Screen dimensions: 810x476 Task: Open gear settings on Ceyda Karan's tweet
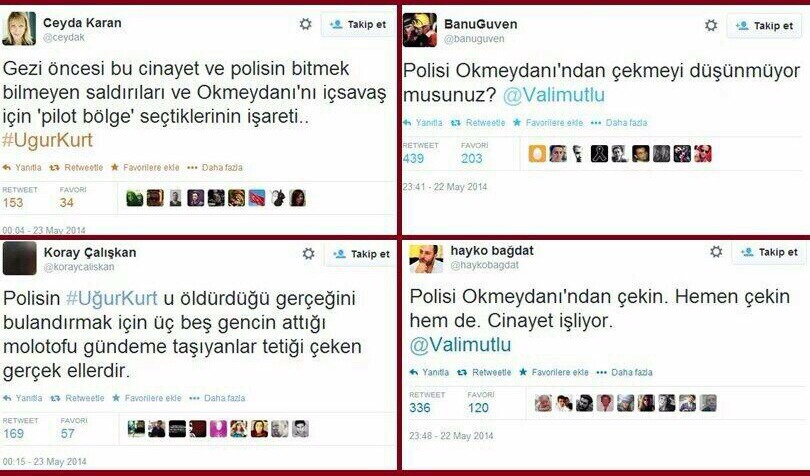tap(305, 24)
